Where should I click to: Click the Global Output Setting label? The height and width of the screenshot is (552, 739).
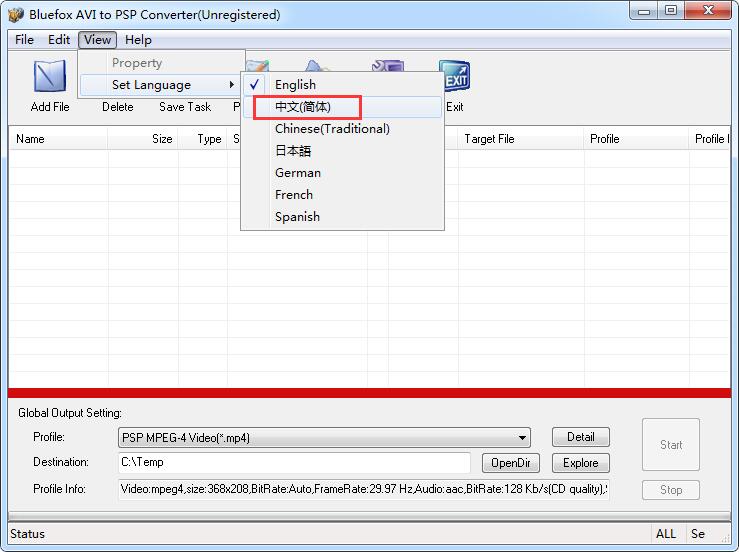(70, 413)
